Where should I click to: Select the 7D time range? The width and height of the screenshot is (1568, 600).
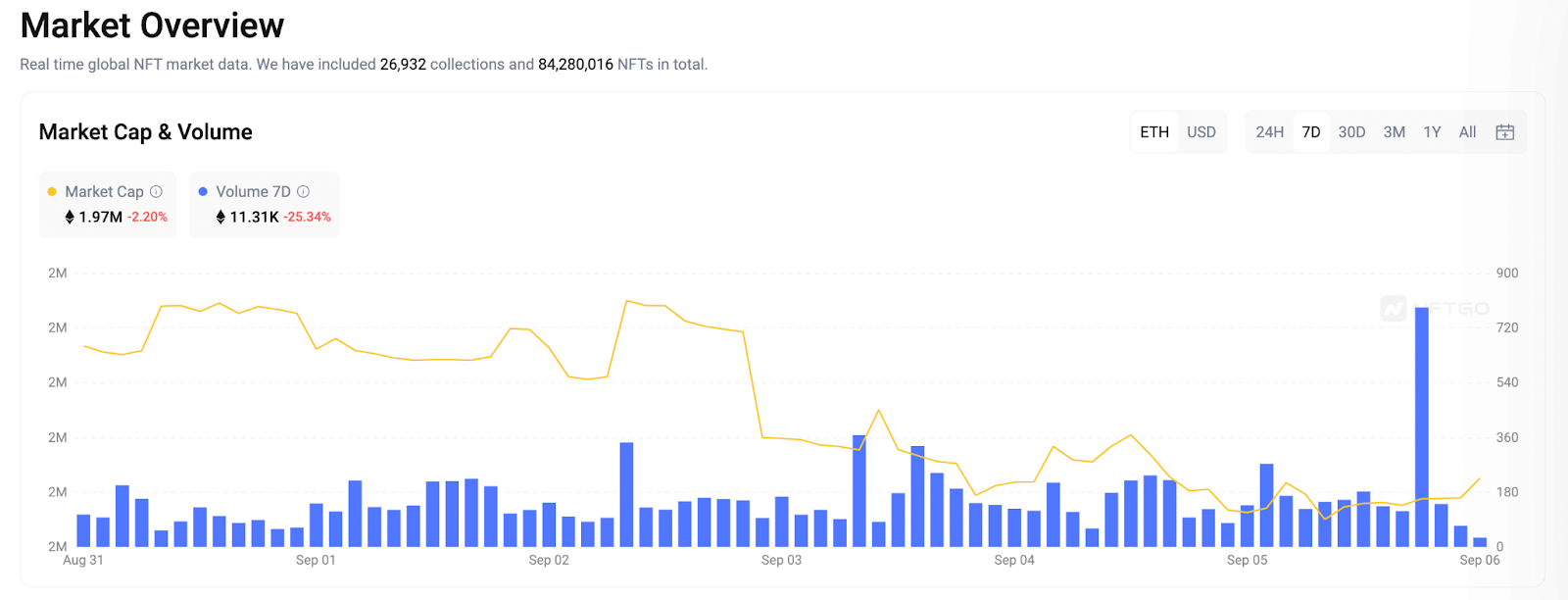(1311, 132)
